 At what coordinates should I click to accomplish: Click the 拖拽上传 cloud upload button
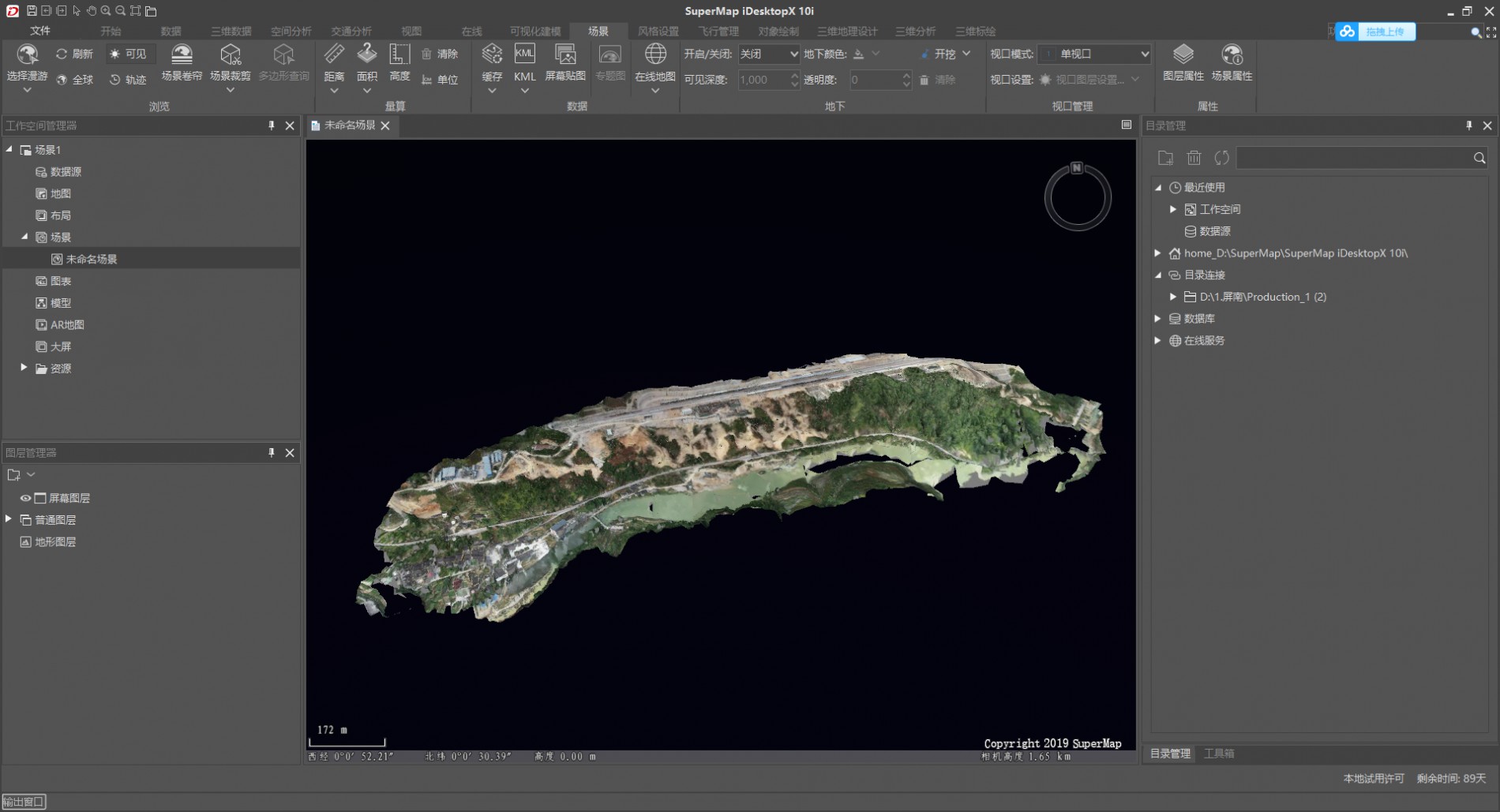pyautogui.click(x=1375, y=32)
